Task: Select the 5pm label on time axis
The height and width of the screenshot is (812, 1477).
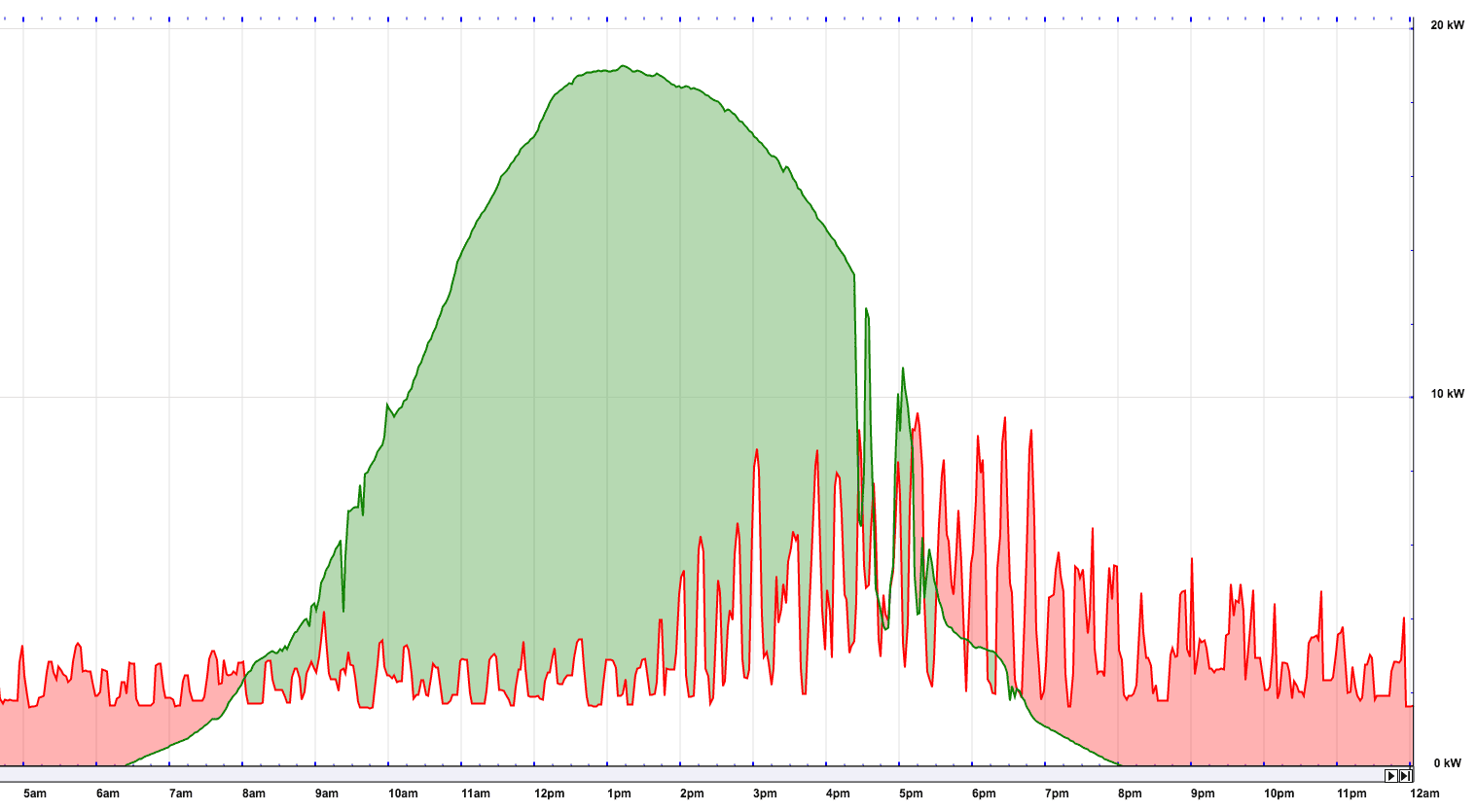Action: coord(911,794)
